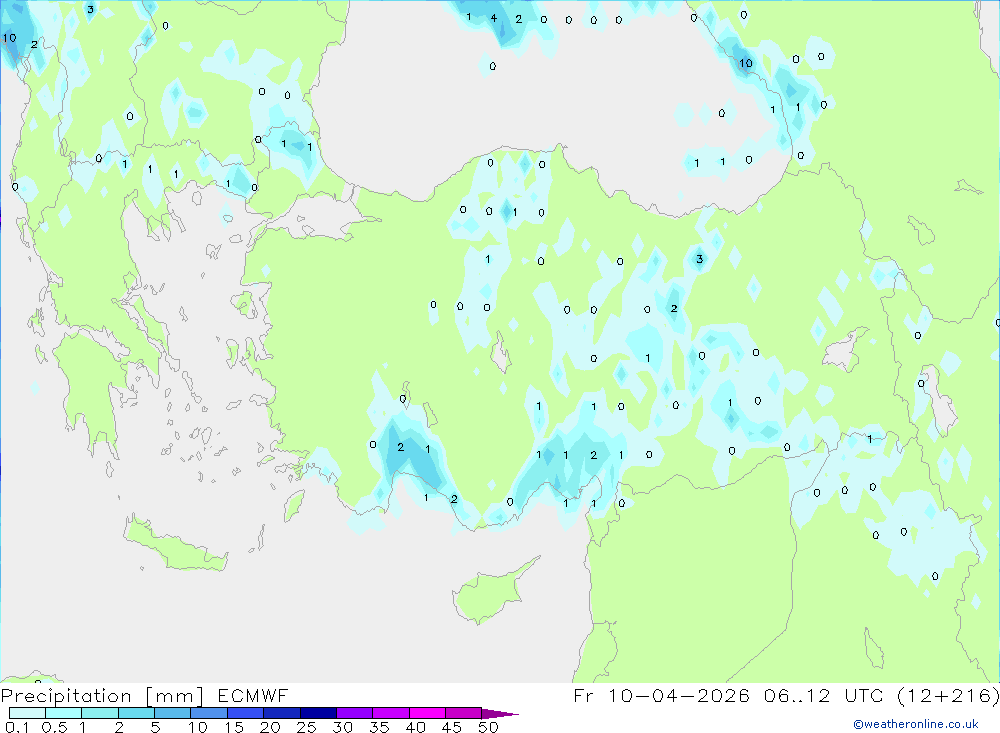Image resolution: width=1000 pixels, height=733 pixels.
Task: Click the 5–10 mm legend swatch
Action: [x=172, y=713]
